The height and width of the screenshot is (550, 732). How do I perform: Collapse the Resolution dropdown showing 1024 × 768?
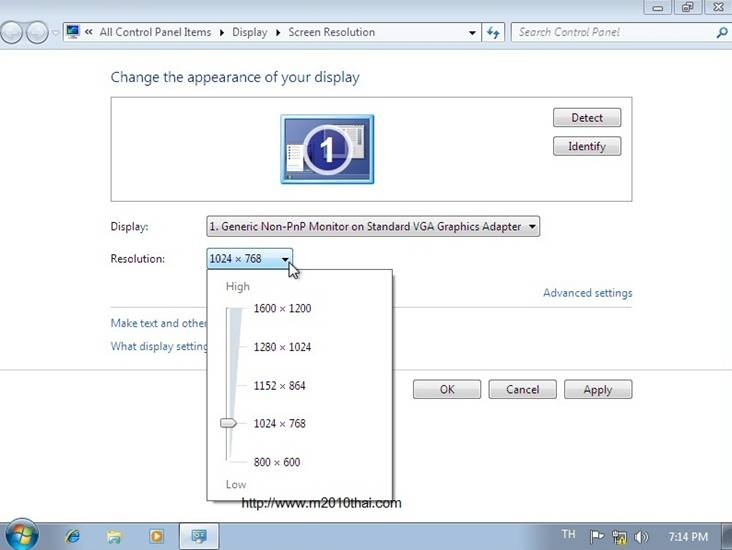click(x=249, y=259)
